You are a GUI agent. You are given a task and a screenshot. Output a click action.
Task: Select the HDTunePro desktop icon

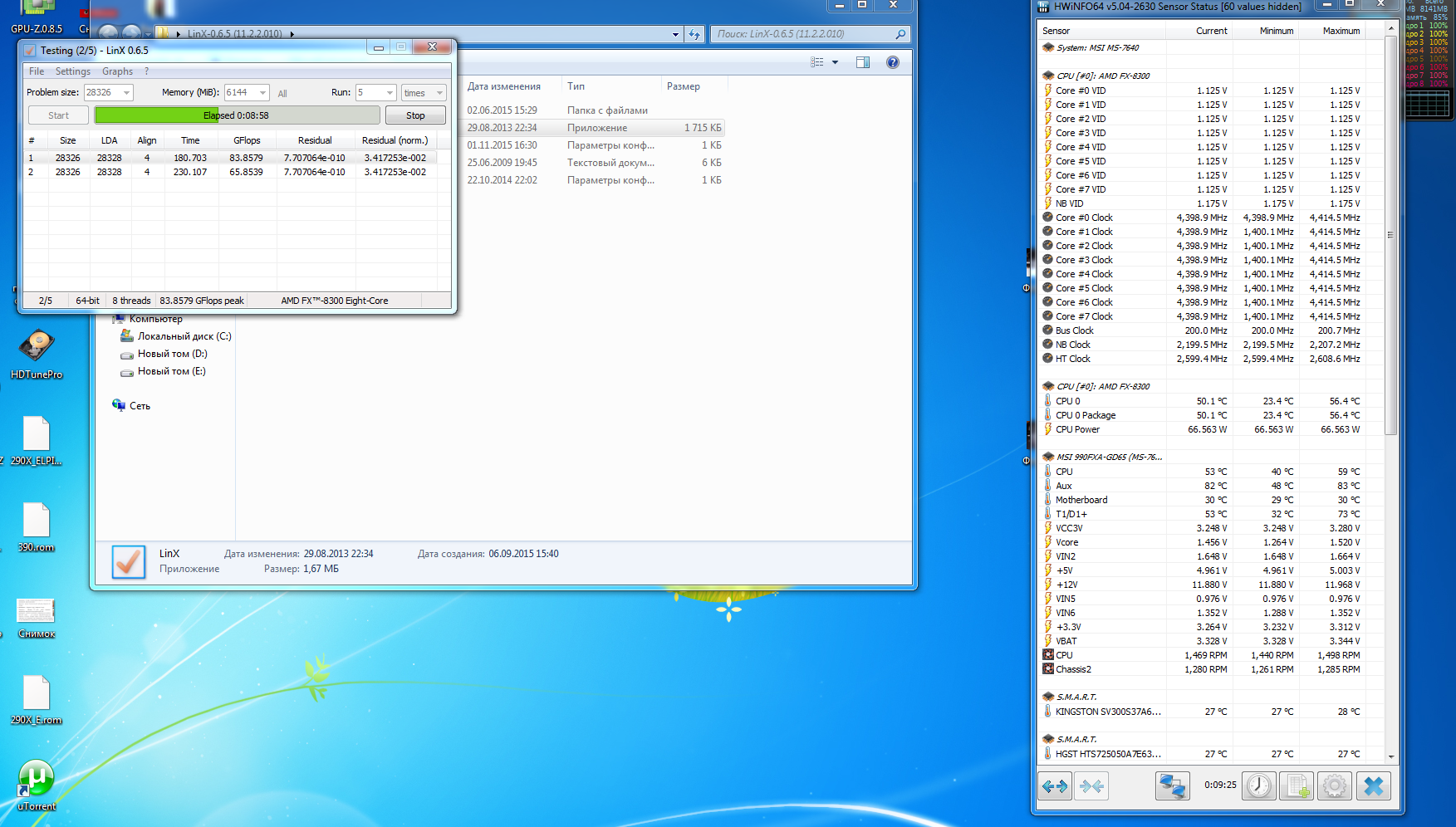pyautogui.click(x=37, y=354)
